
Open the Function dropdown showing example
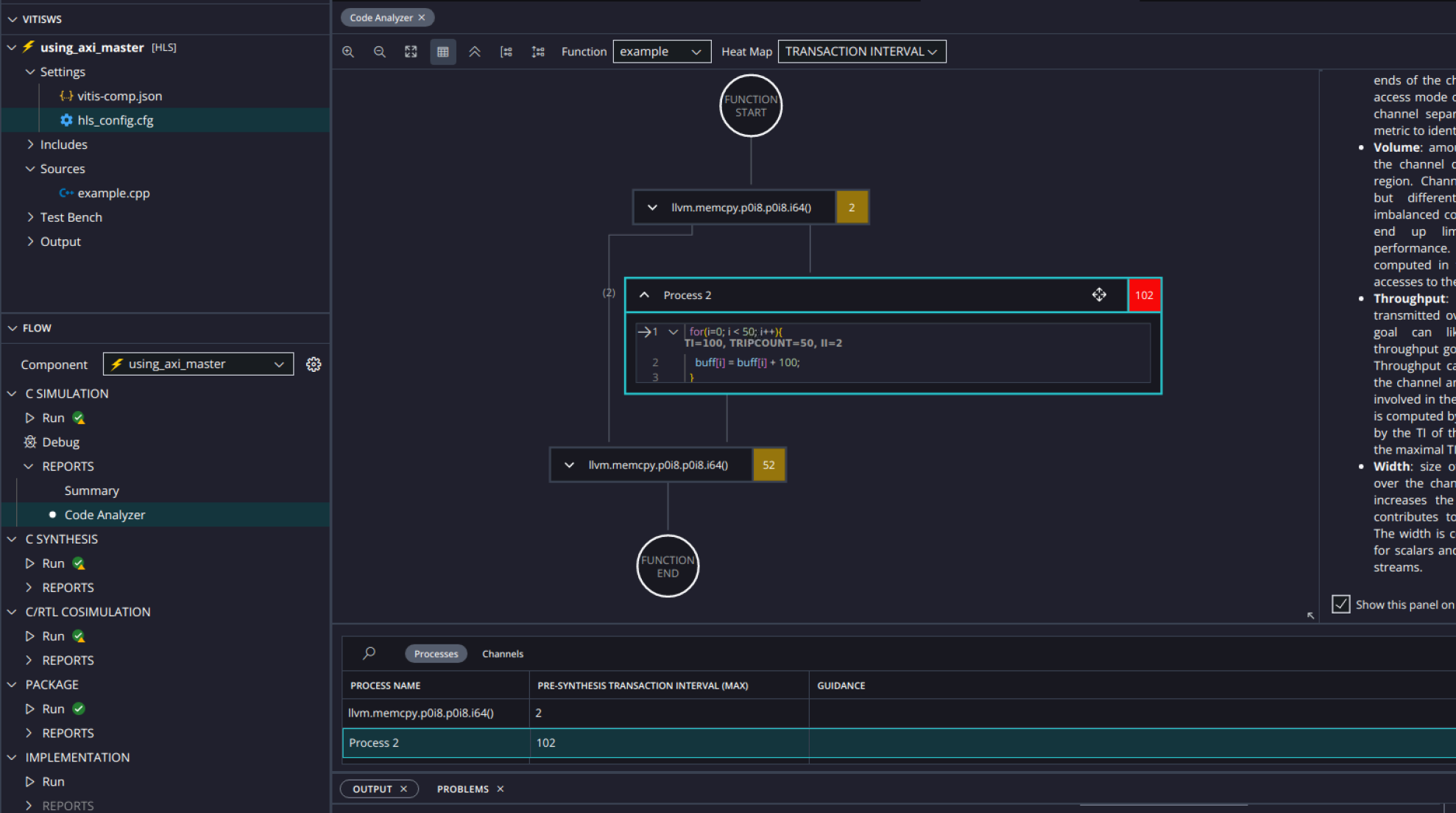pyautogui.click(x=661, y=52)
